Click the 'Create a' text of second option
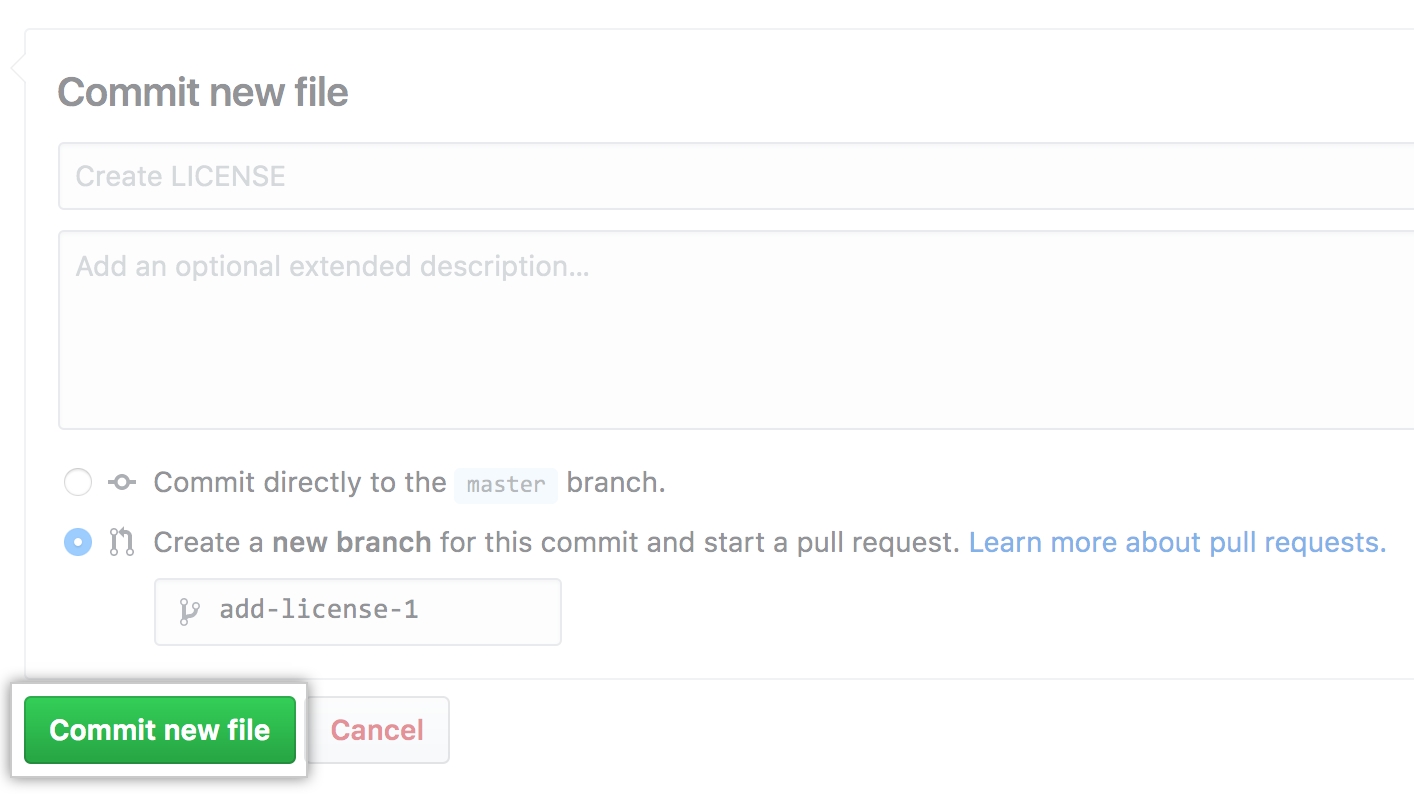Screen dimensions: 1414x794 (208, 543)
